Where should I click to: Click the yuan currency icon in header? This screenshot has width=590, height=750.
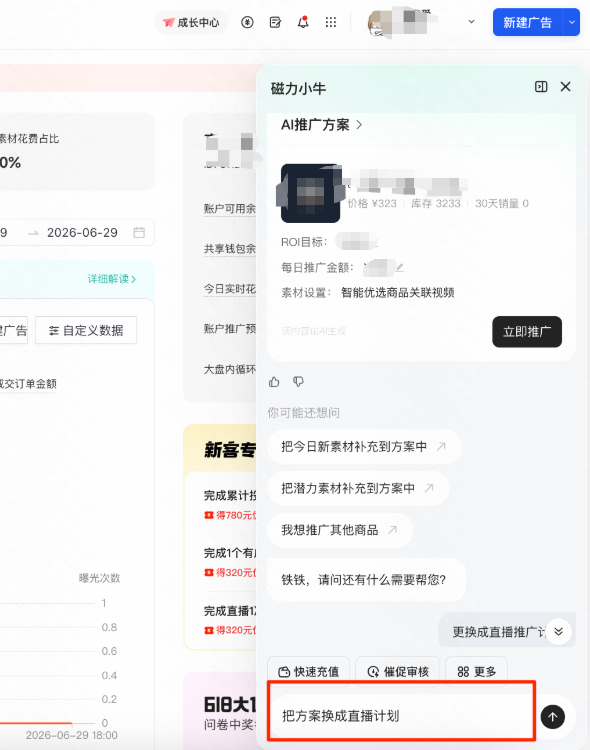(x=247, y=22)
